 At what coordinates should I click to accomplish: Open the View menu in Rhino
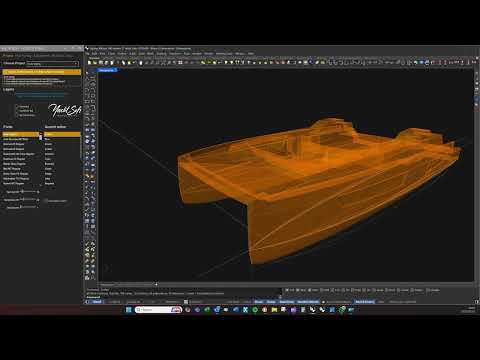point(102,53)
